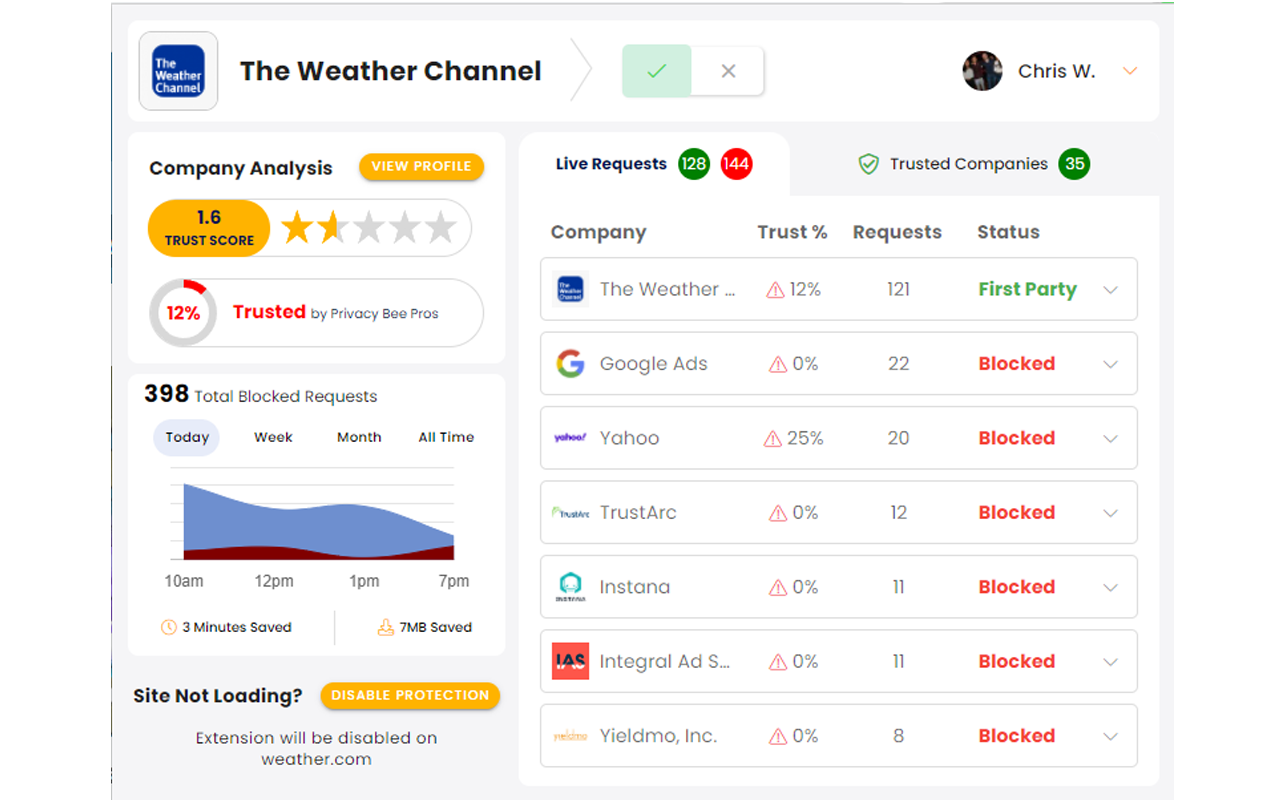Click the View Profile button
This screenshot has width=1280, height=800.
tap(421, 167)
